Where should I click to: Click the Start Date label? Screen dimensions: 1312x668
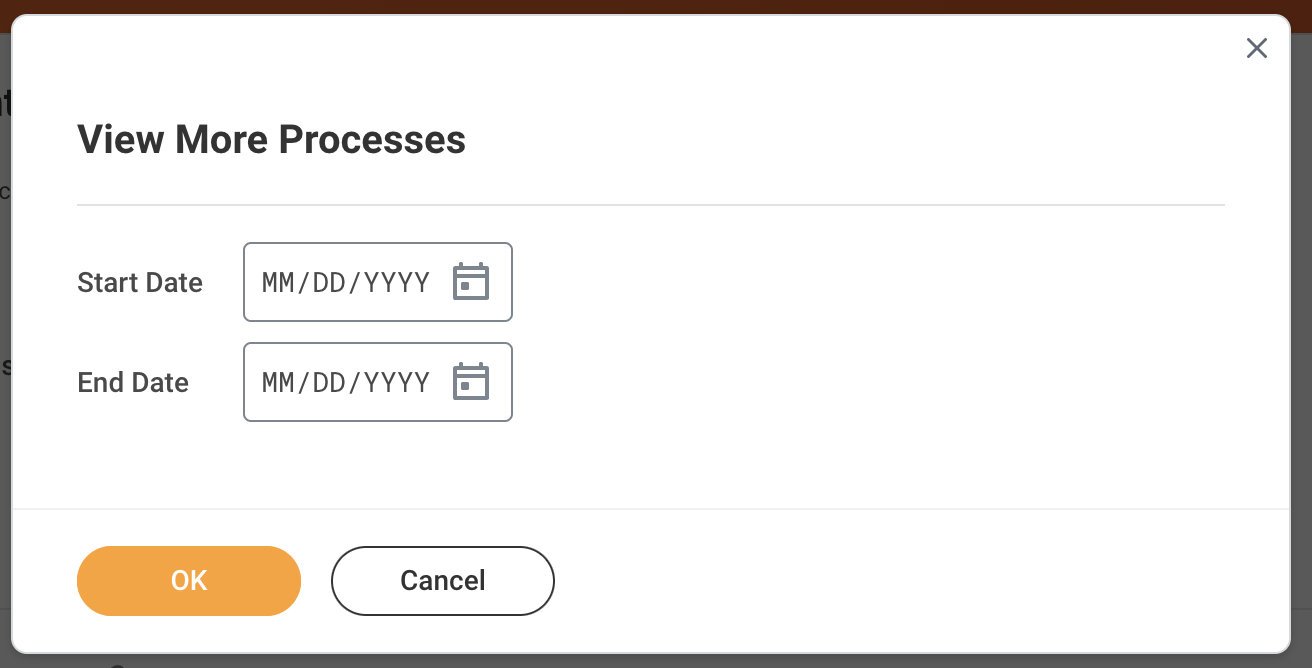point(139,282)
